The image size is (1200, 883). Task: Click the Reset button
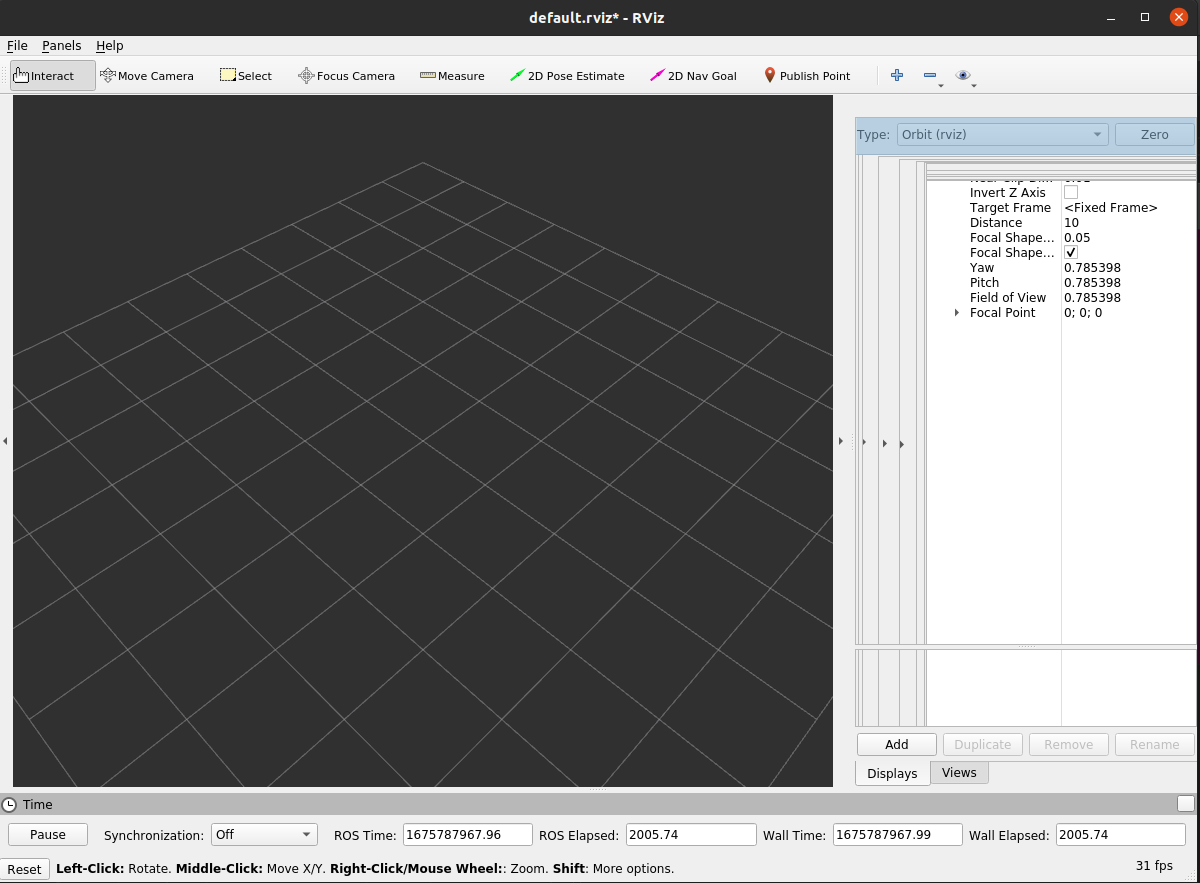click(x=24, y=869)
